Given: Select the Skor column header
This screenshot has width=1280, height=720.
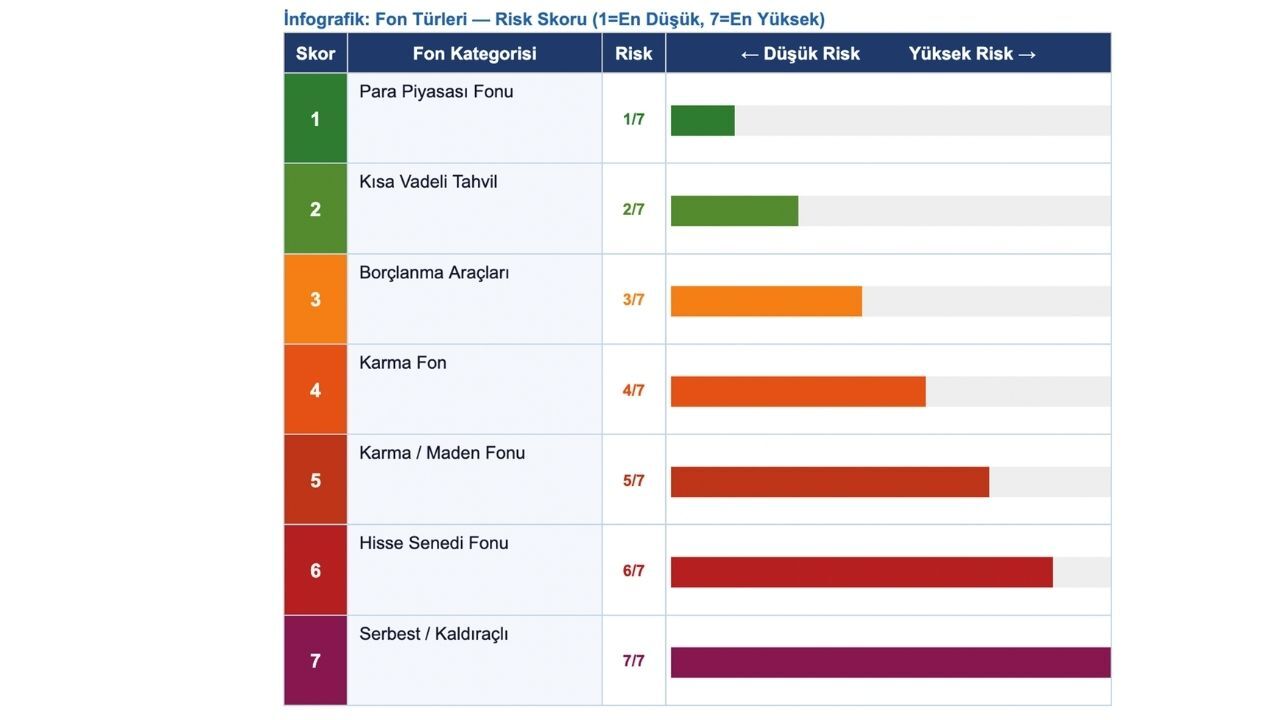Looking at the screenshot, I should pyautogui.click(x=315, y=54).
